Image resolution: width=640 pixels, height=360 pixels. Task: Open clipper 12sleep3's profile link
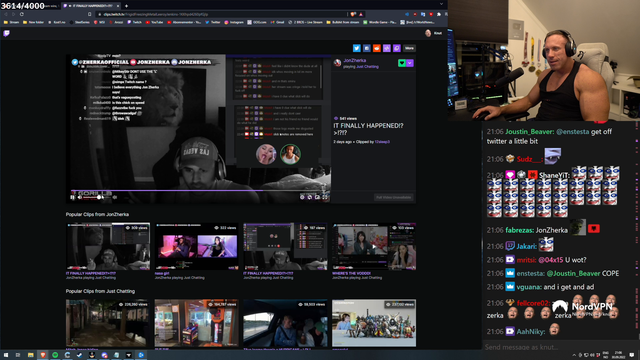click(382, 142)
